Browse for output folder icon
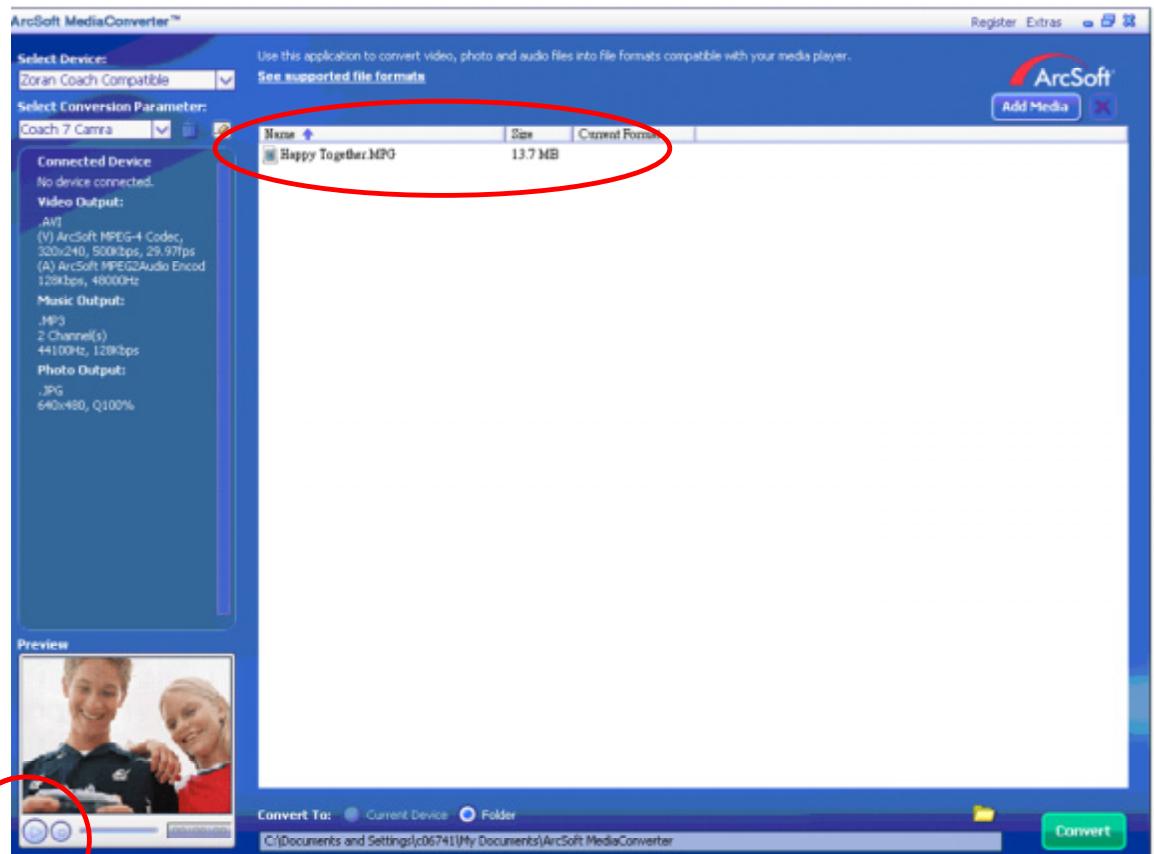This screenshot has height=854, width=1154. click(983, 814)
